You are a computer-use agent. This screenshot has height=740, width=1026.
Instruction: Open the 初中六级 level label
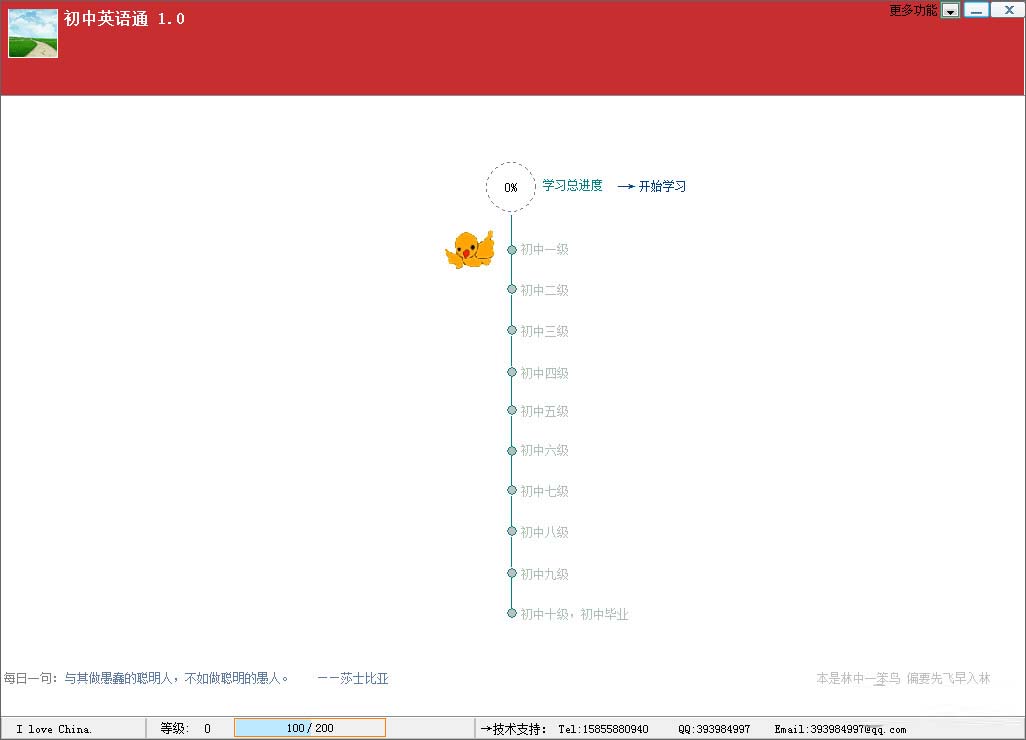pos(544,450)
